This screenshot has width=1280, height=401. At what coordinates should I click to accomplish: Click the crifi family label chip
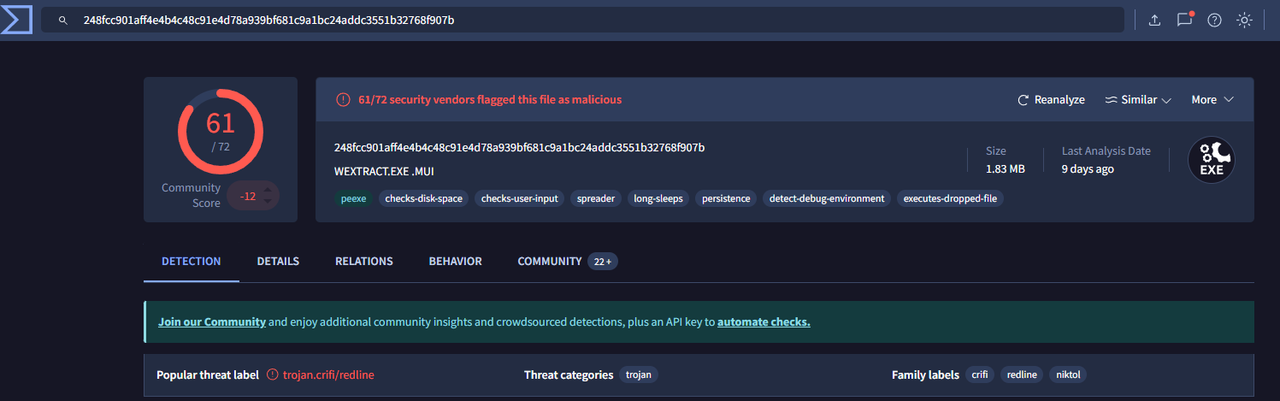coord(980,375)
